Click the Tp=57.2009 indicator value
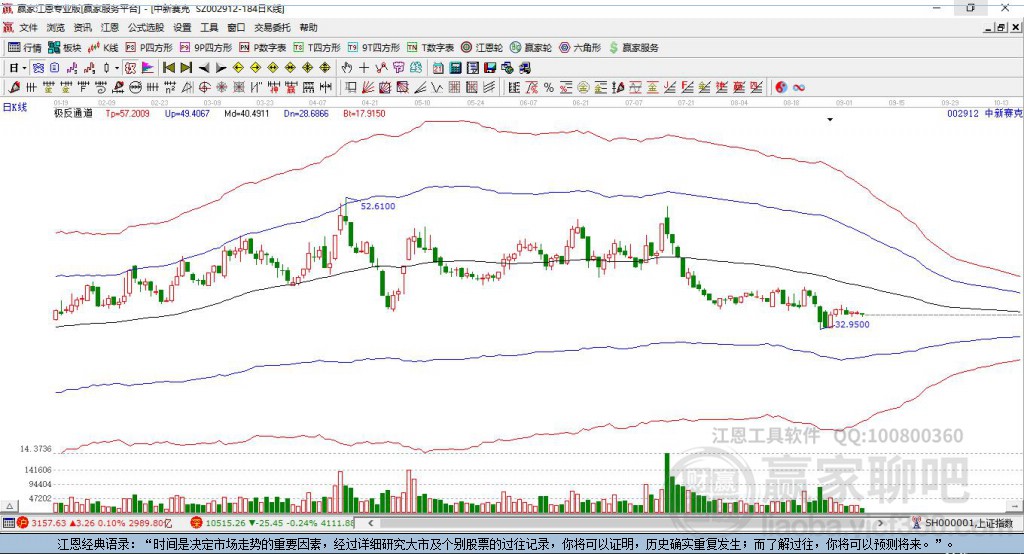 pyautogui.click(x=127, y=113)
